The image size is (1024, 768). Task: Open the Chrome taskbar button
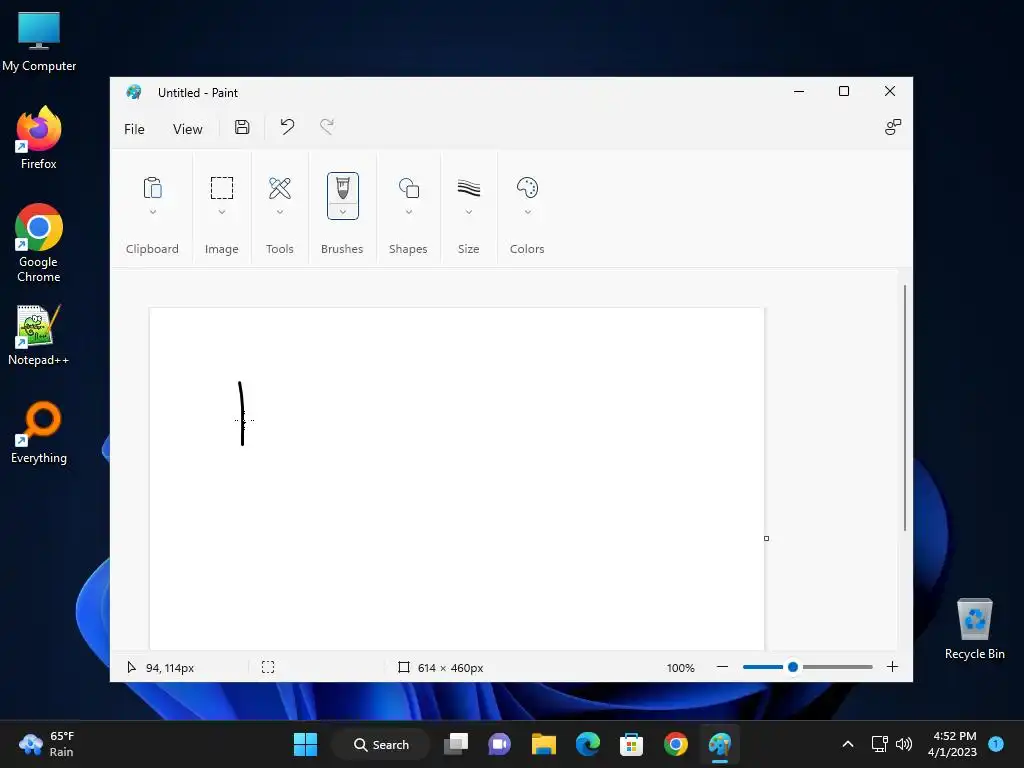coord(676,744)
